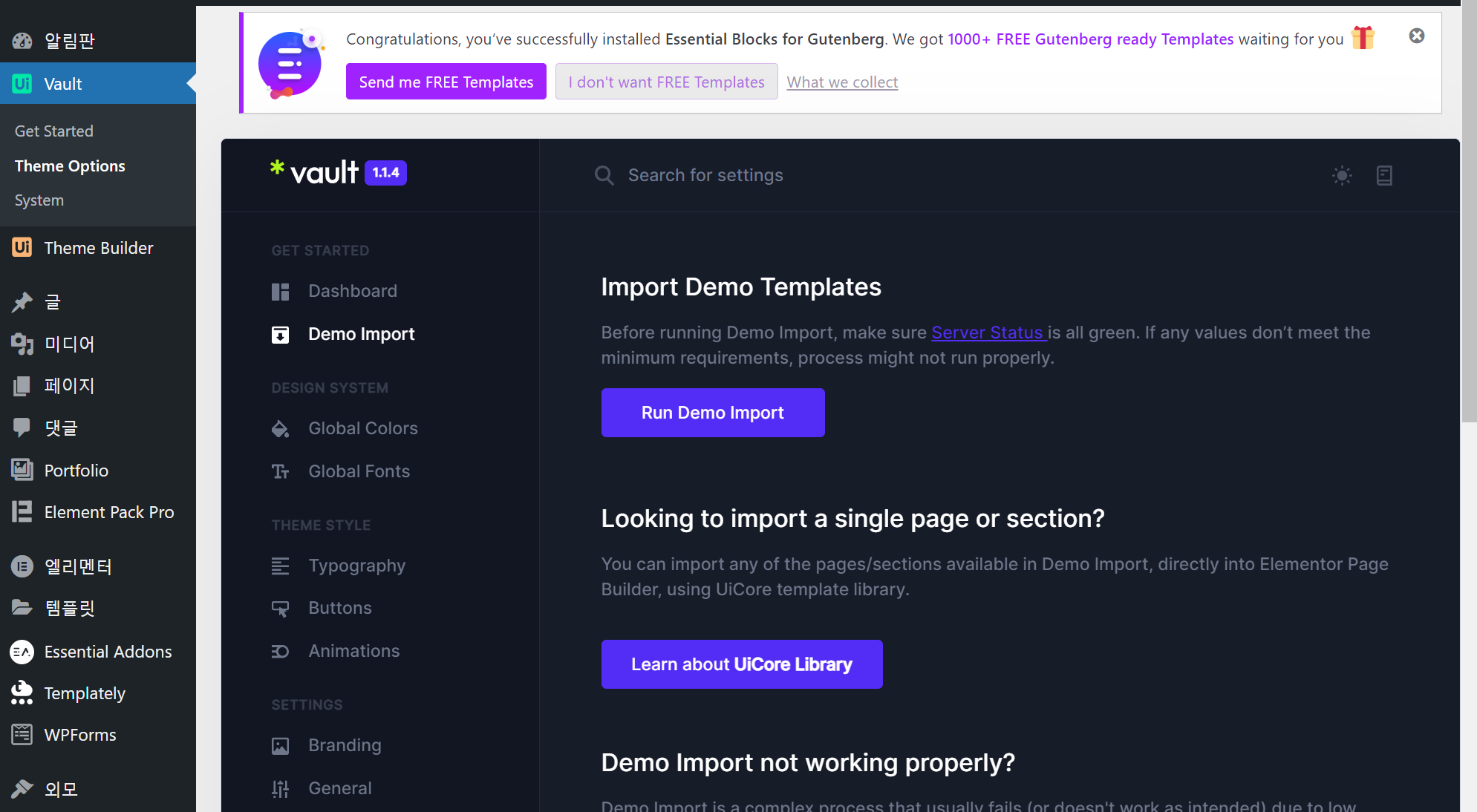
Task: Open General settings menu item
Action: pyautogui.click(x=339, y=788)
